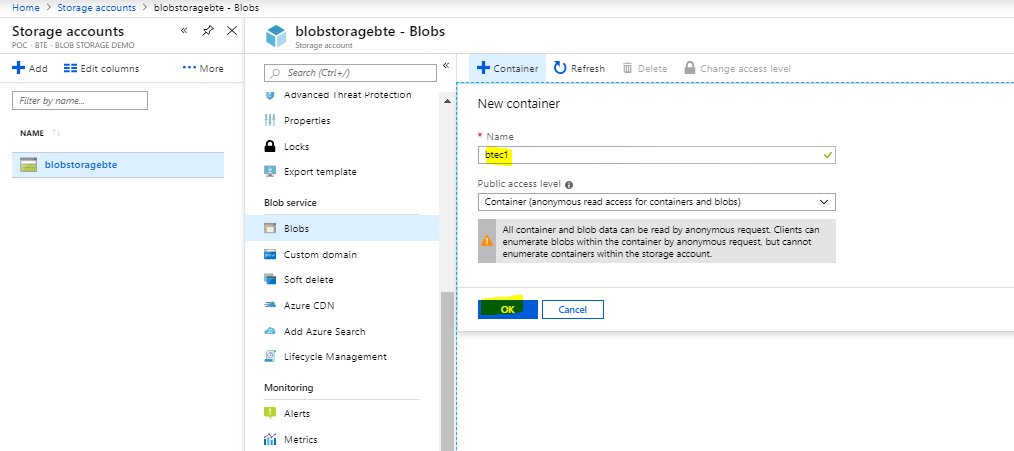Click the Blobs container icon
The height and width of the screenshot is (451, 1014).
point(270,228)
